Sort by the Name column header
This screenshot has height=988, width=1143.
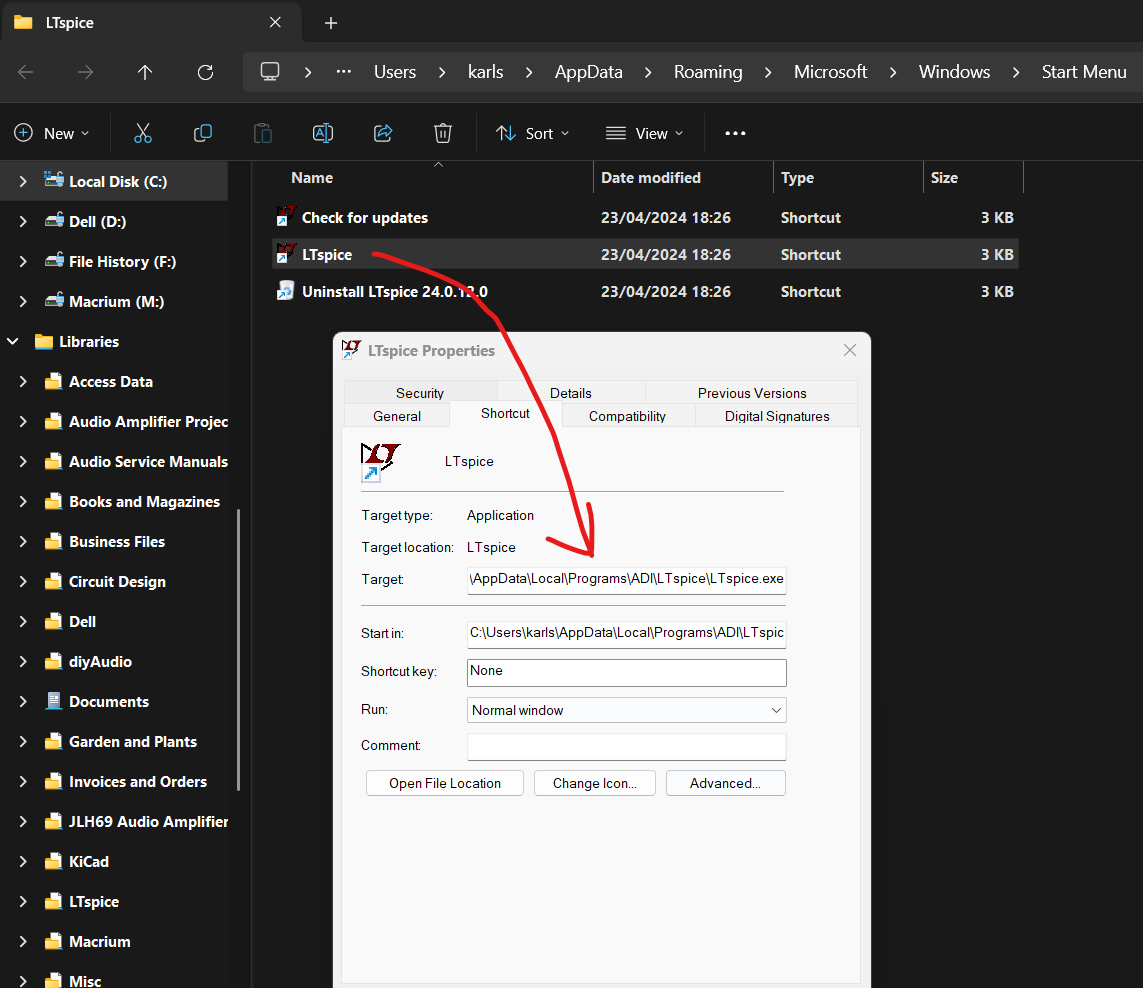[312, 178]
